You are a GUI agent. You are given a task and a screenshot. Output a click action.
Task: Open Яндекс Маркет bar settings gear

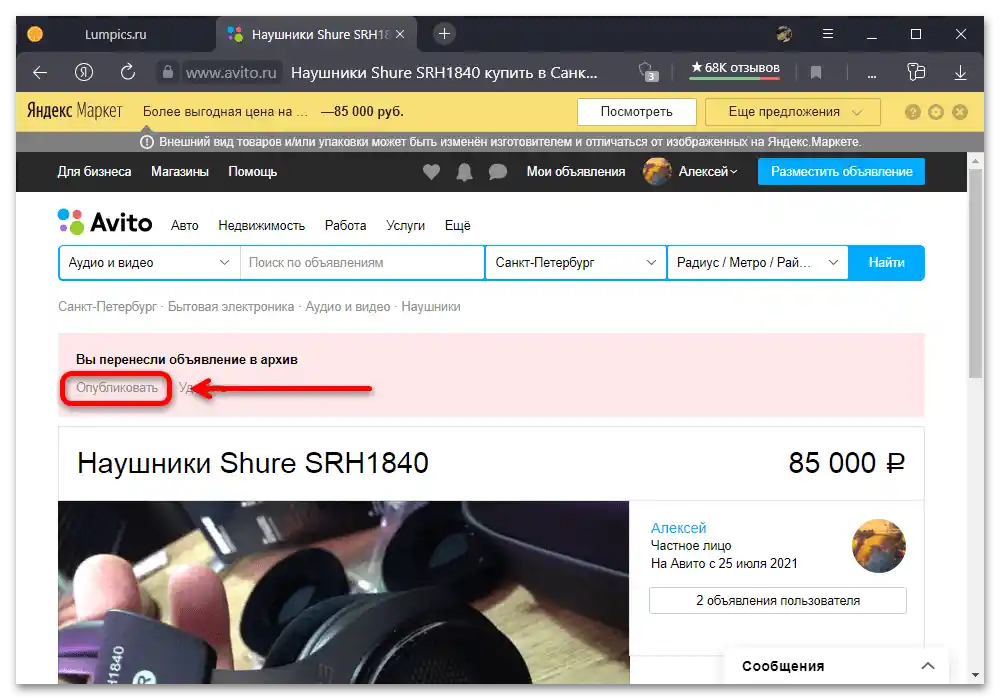point(936,112)
